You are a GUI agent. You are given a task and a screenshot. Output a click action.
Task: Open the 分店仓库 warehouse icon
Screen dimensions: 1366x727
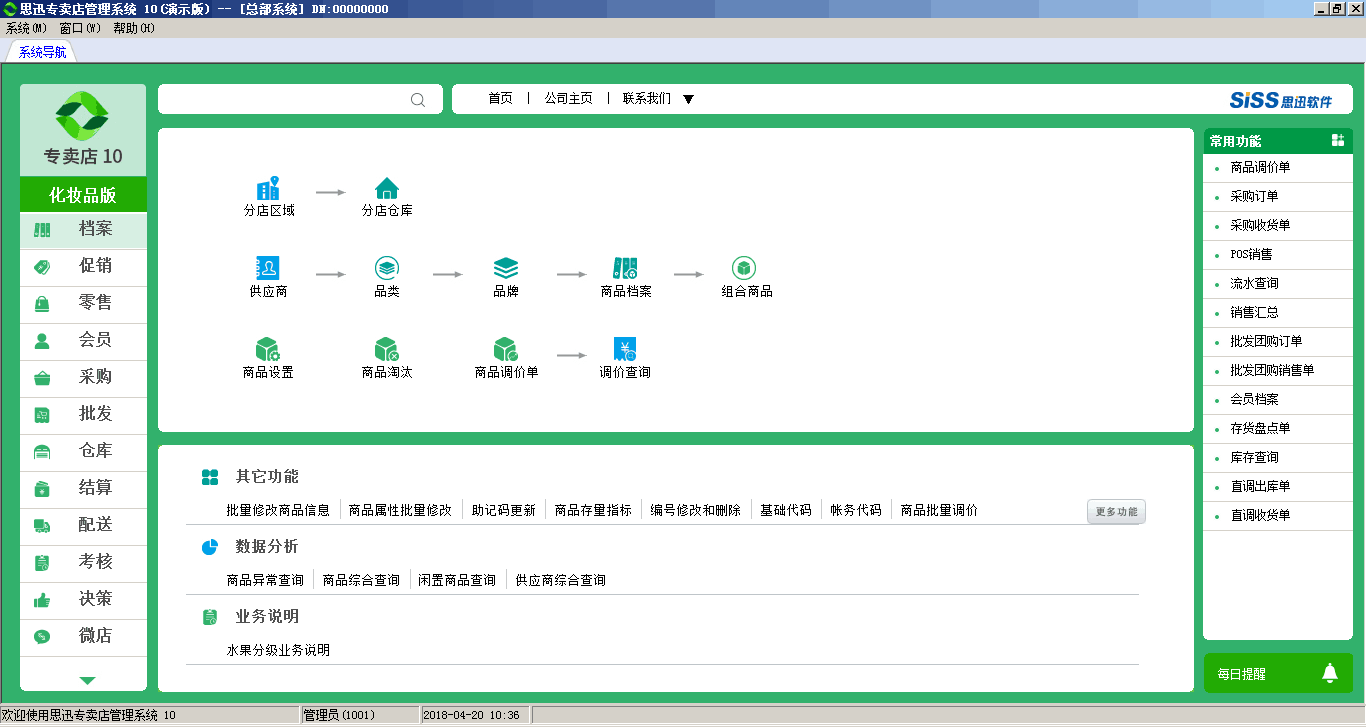[387, 188]
